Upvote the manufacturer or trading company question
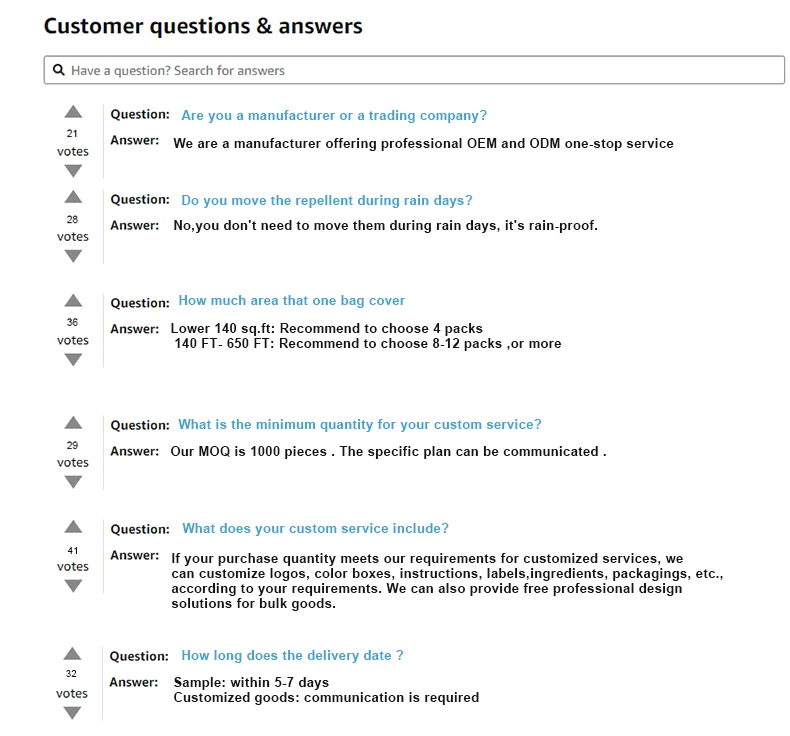 coord(73,112)
